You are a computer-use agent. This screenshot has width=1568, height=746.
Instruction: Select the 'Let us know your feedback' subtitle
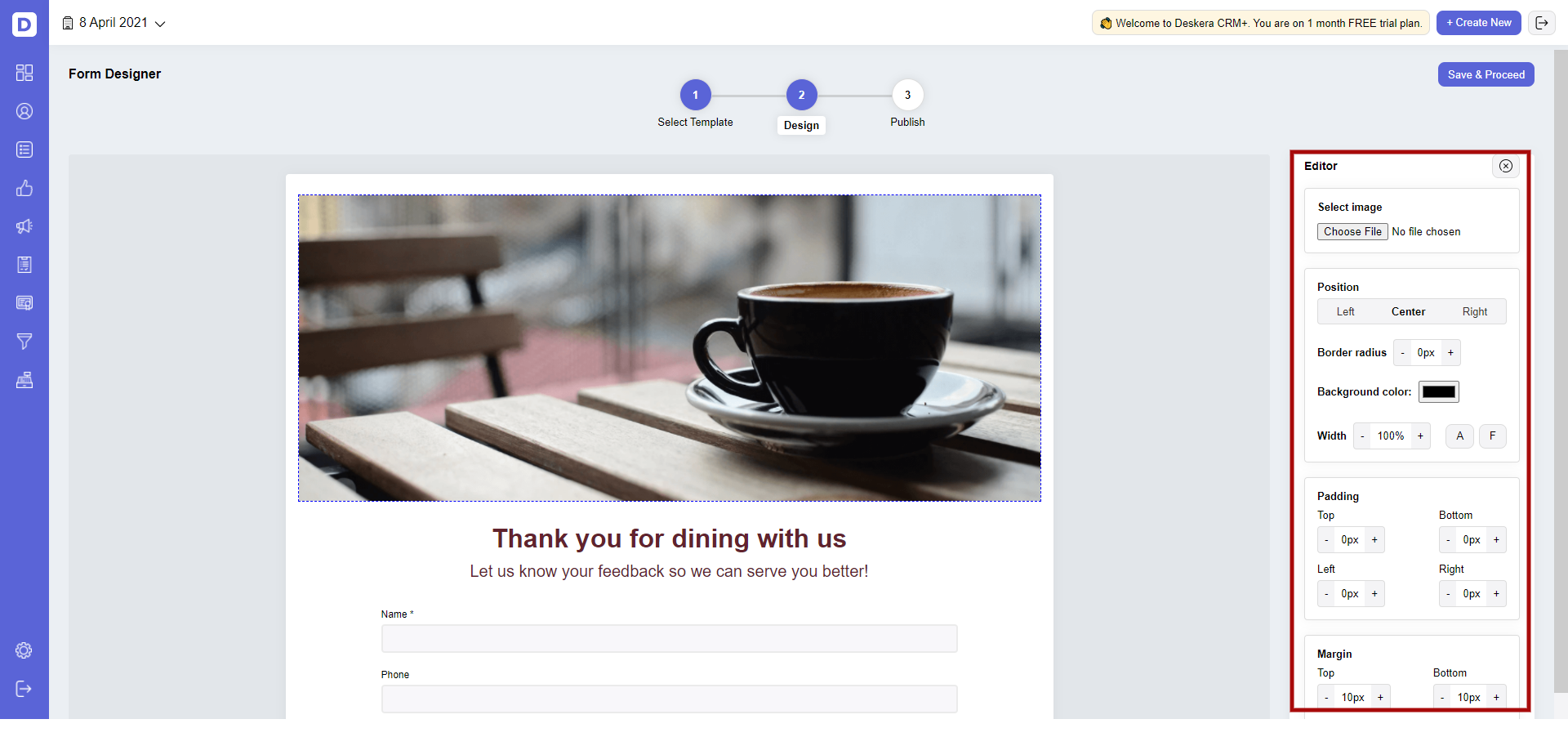pos(669,571)
